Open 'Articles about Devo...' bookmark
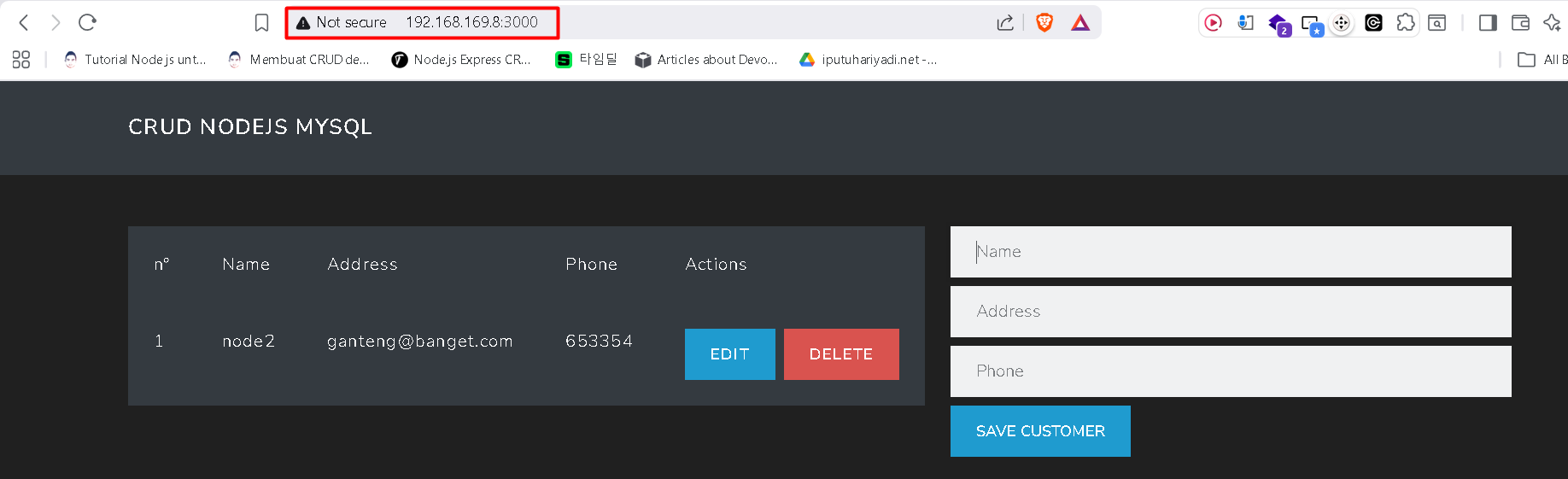The height and width of the screenshot is (479, 1568). click(706, 60)
